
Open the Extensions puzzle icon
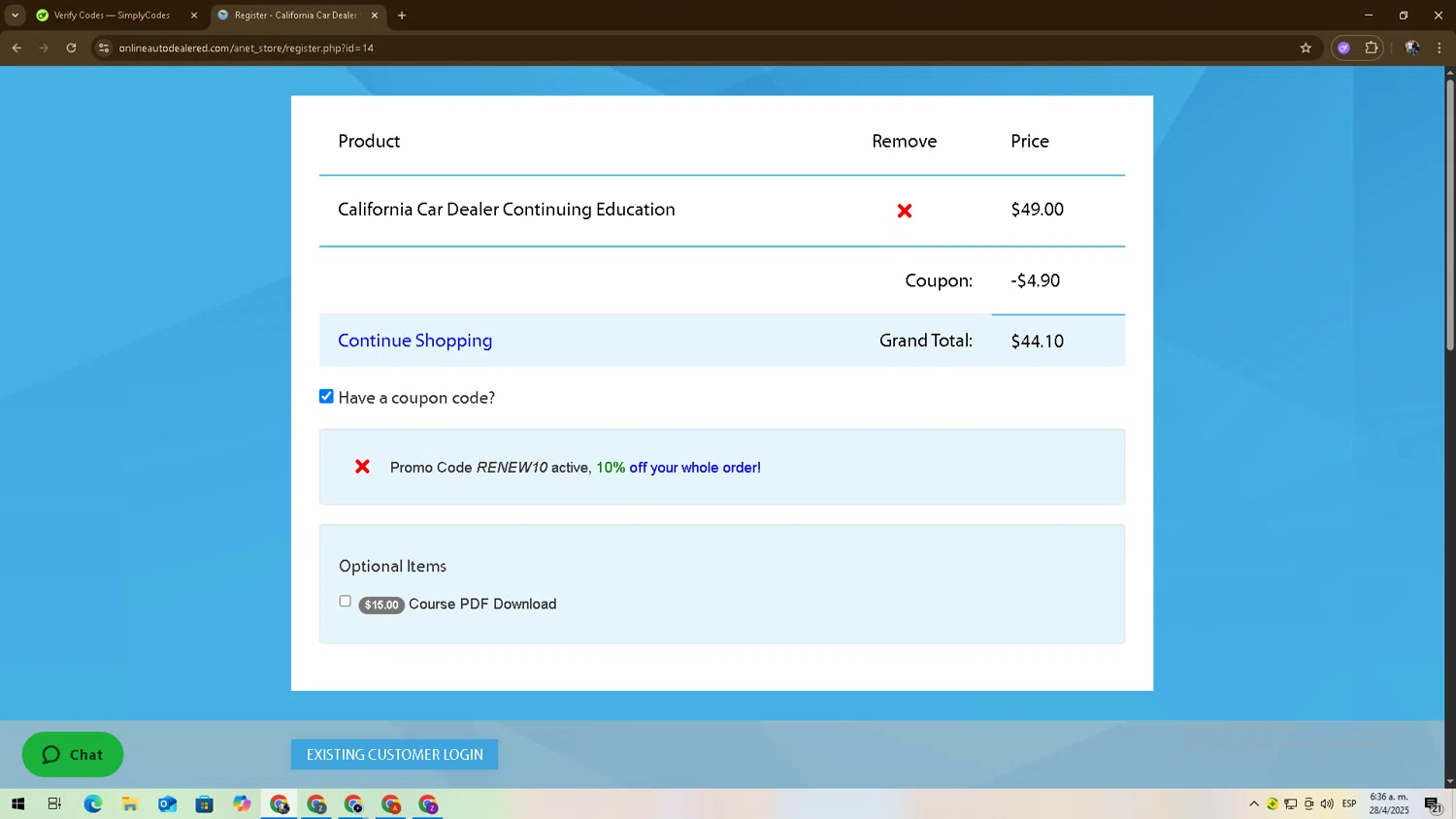[x=1372, y=48]
